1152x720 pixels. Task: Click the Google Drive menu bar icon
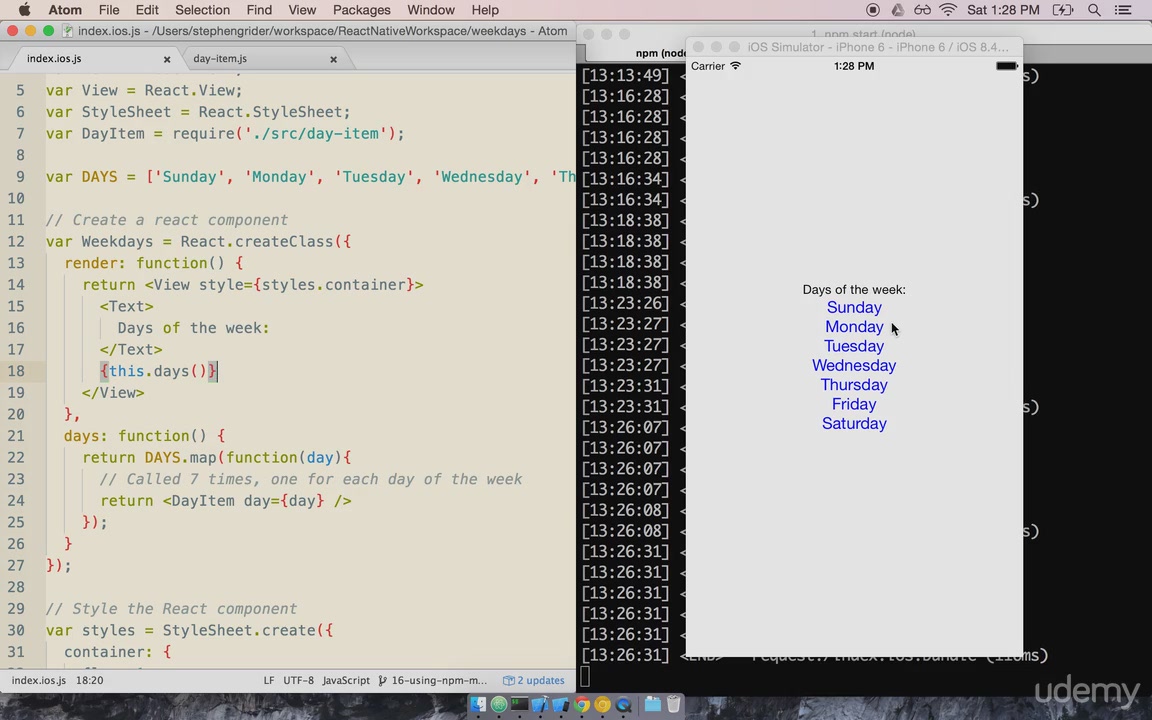coord(897,10)
